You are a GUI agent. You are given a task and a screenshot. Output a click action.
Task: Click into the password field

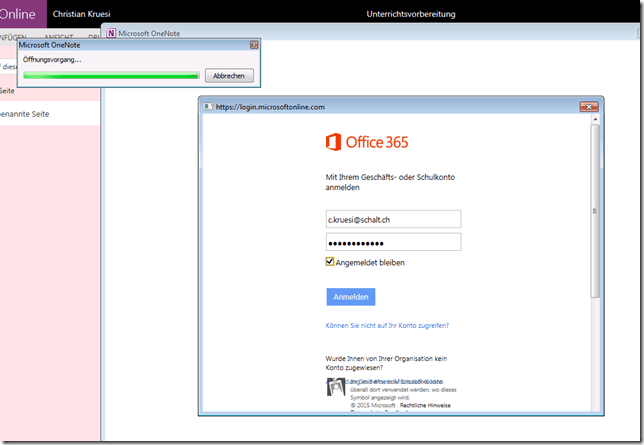pyautogui.click(x=393, y=242)
